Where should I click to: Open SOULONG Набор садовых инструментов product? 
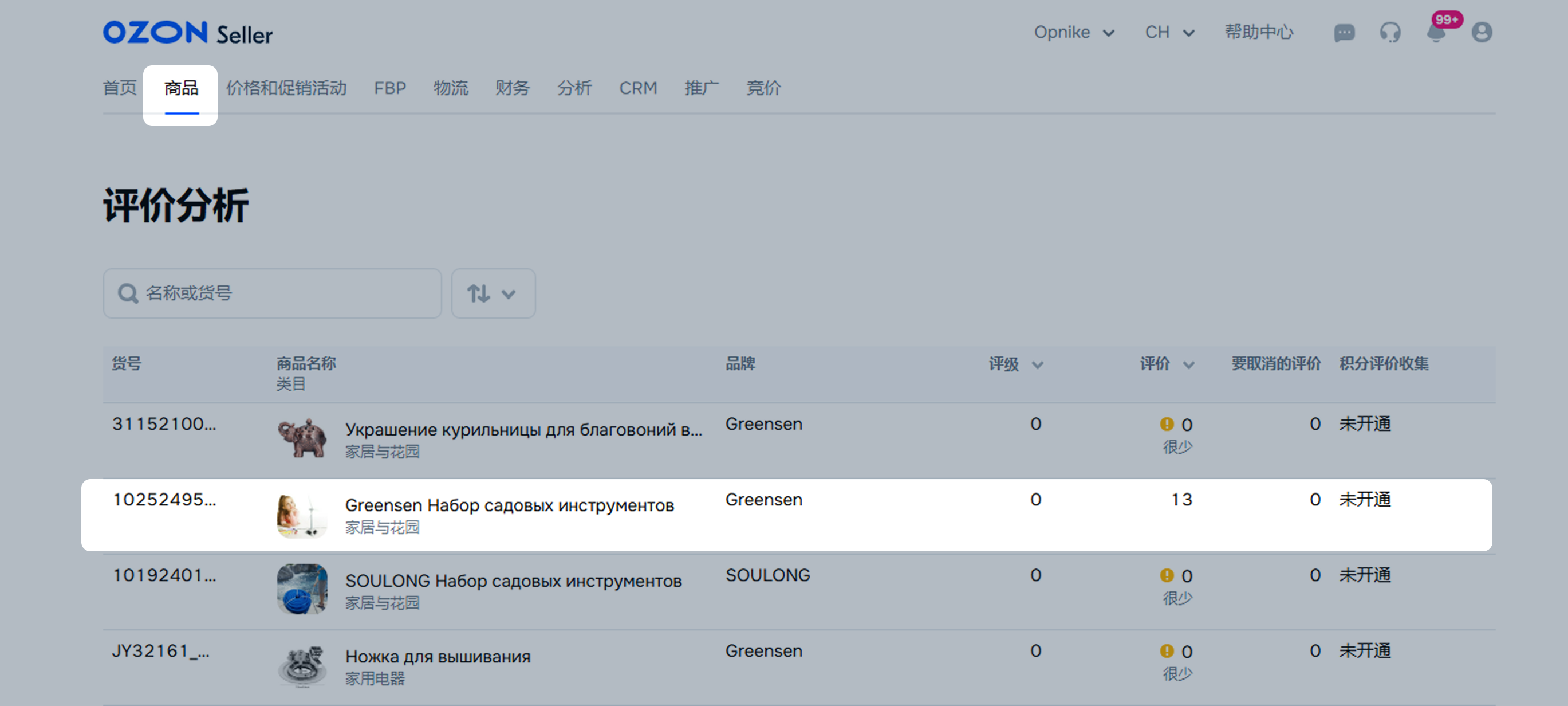pyautogui.click(x=513, y=581)
